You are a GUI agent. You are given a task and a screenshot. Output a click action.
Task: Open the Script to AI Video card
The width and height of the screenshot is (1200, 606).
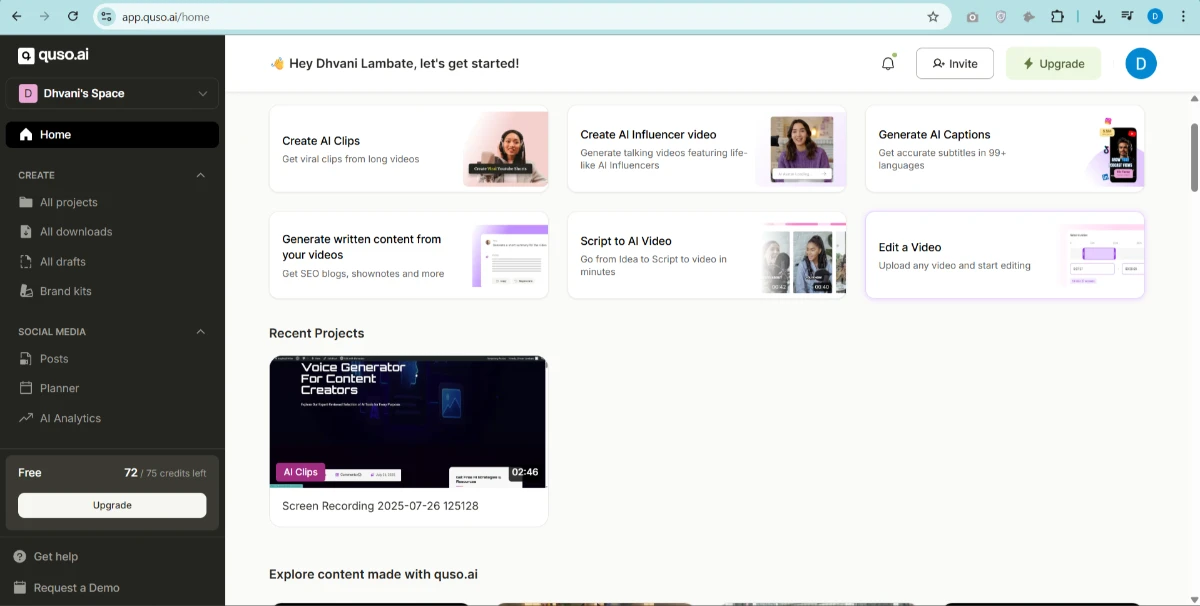pyautogui.click(x=707, y=255)
